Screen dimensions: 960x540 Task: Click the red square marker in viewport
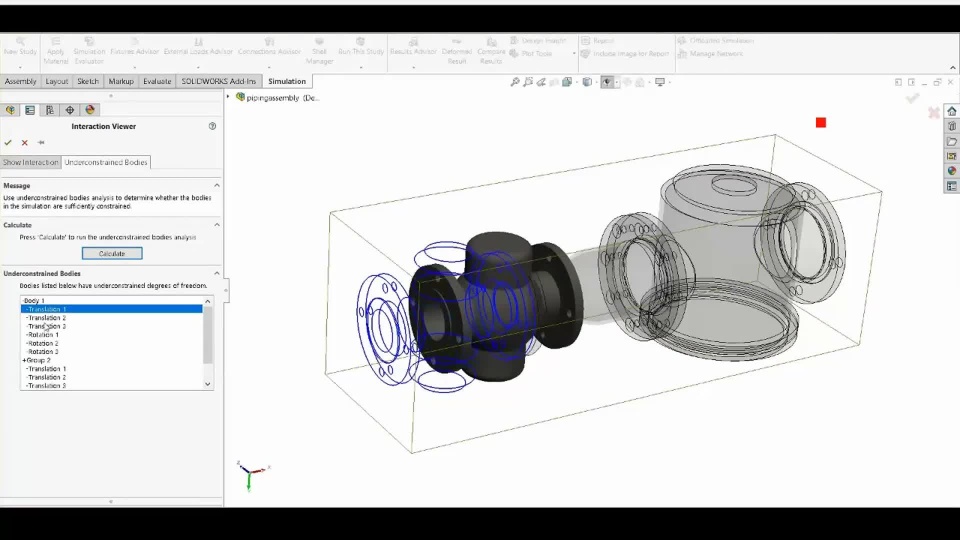[x=821, y=122]
